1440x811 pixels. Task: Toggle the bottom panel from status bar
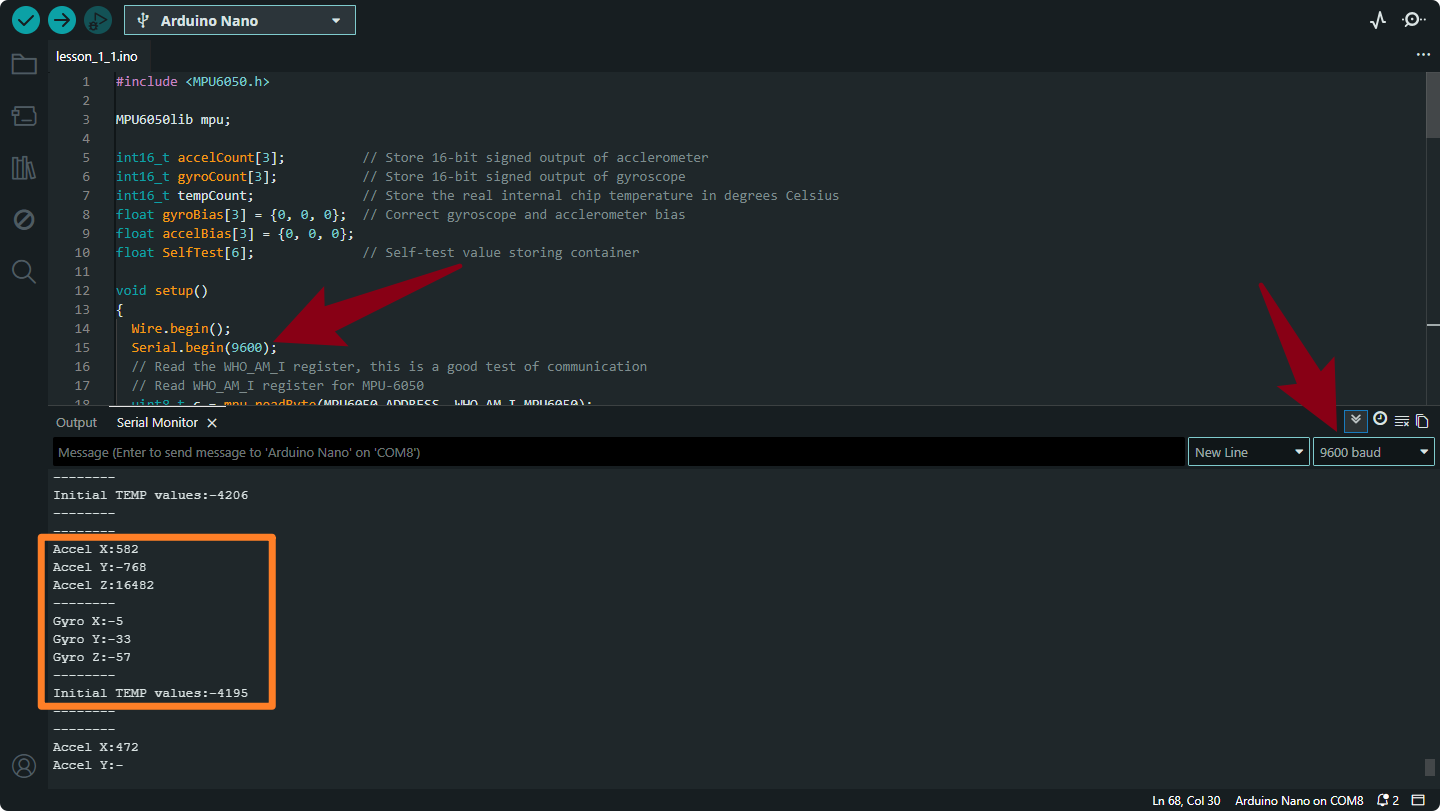point(1418,800)
